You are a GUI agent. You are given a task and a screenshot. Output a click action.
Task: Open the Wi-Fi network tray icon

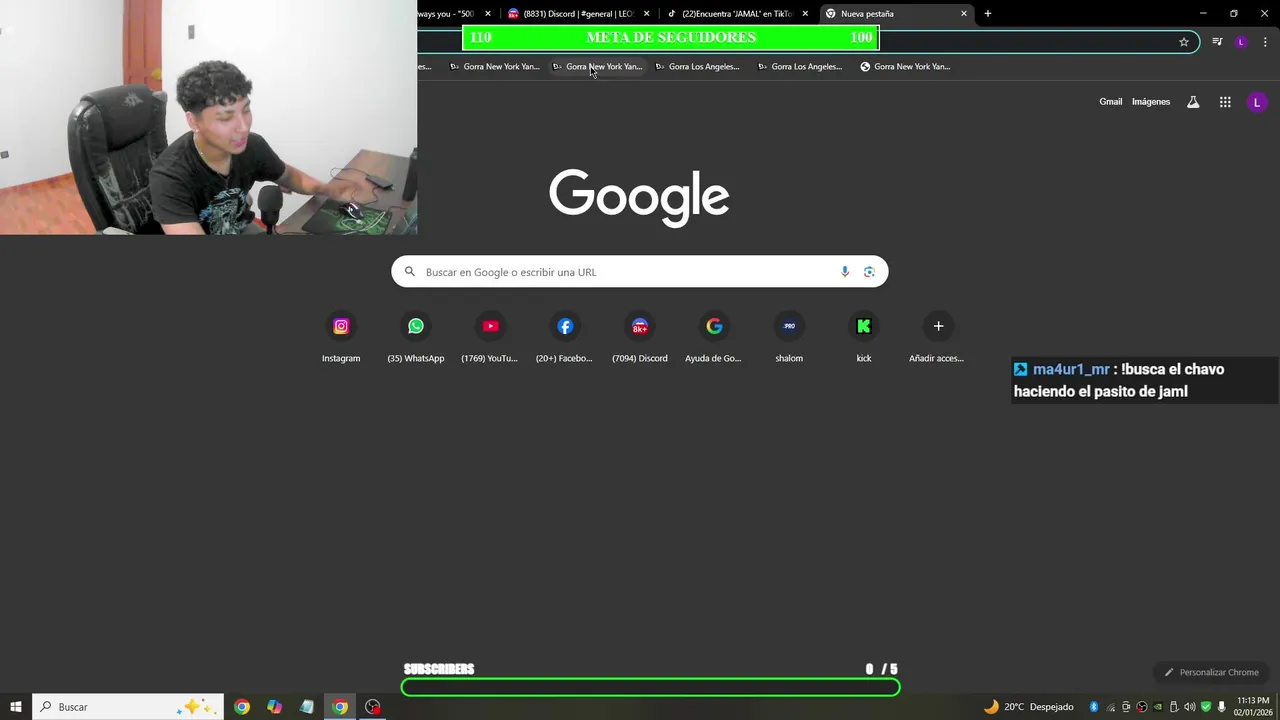(1111, 707)
